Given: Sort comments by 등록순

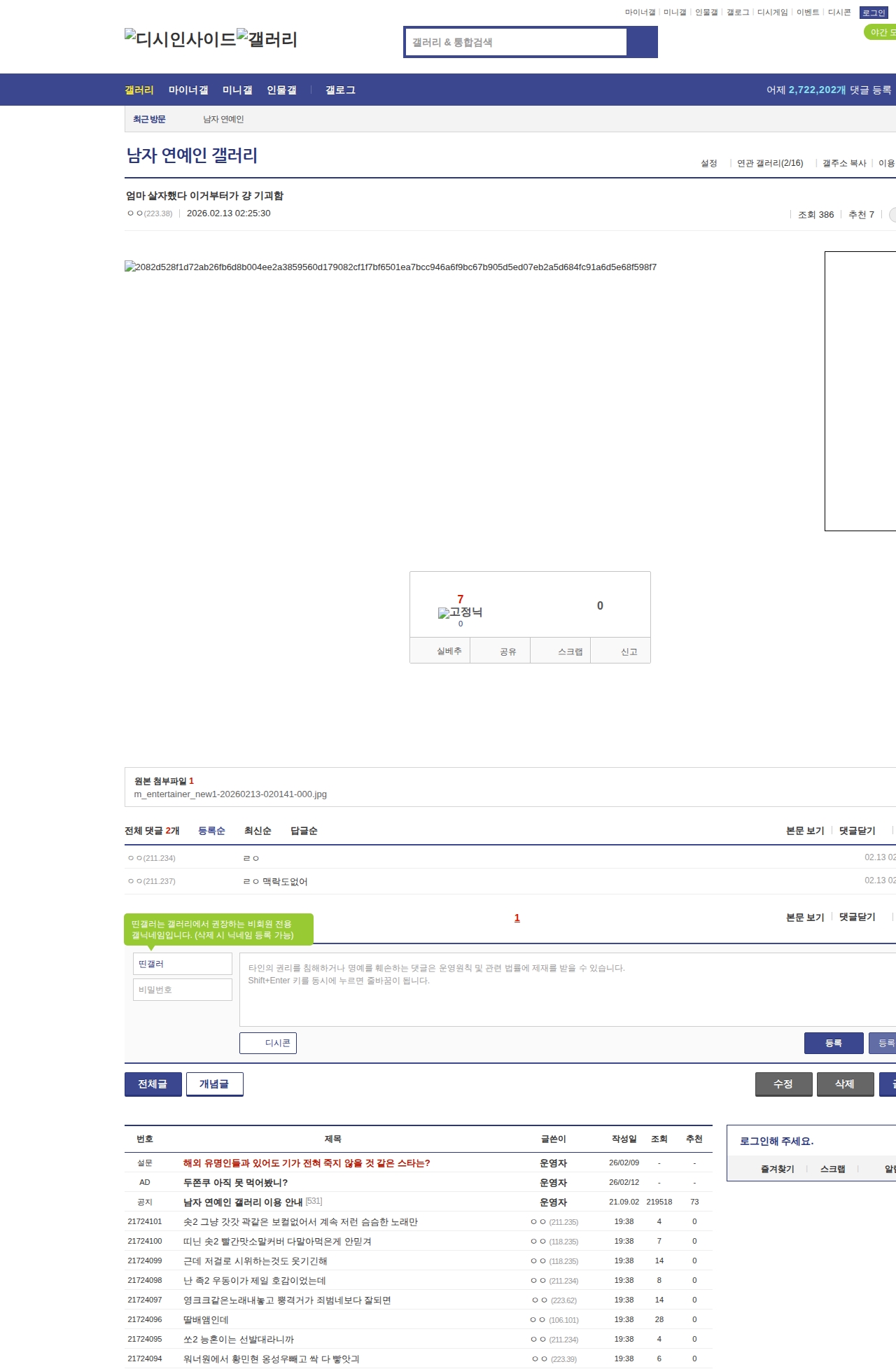Looking at the screenshot, I should (x=211, y=830).
